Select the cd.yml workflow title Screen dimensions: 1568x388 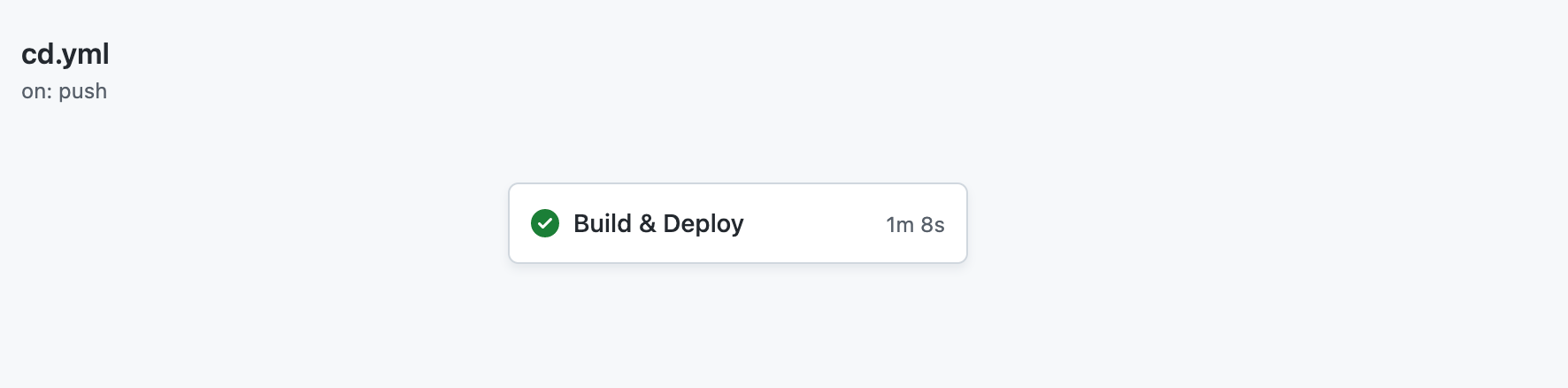click(x=65, y=54)
